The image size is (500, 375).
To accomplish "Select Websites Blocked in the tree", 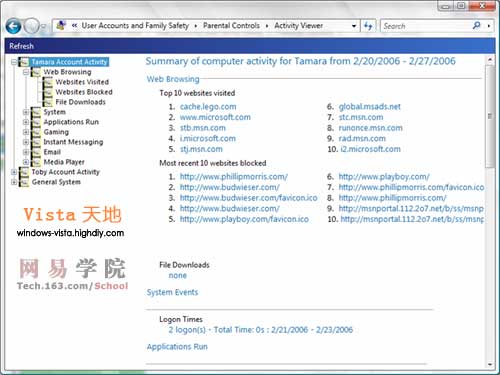I will pos(84,92).
